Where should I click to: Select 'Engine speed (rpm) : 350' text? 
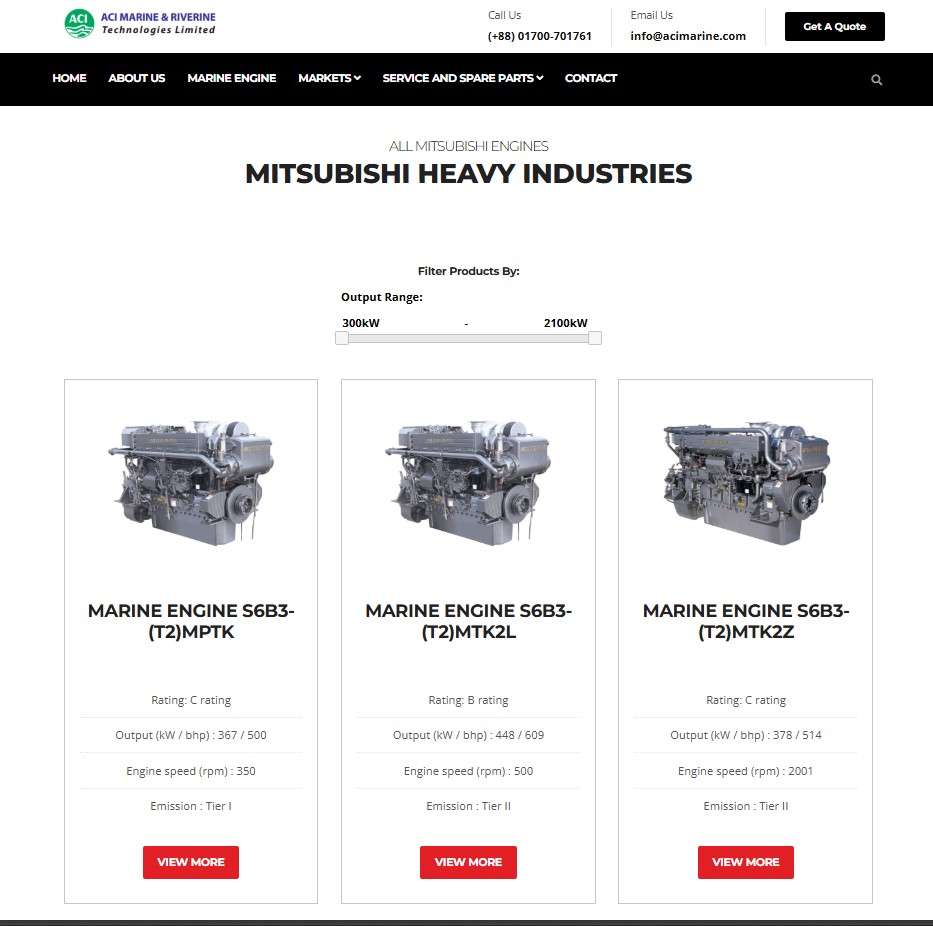tap(191, 771)
